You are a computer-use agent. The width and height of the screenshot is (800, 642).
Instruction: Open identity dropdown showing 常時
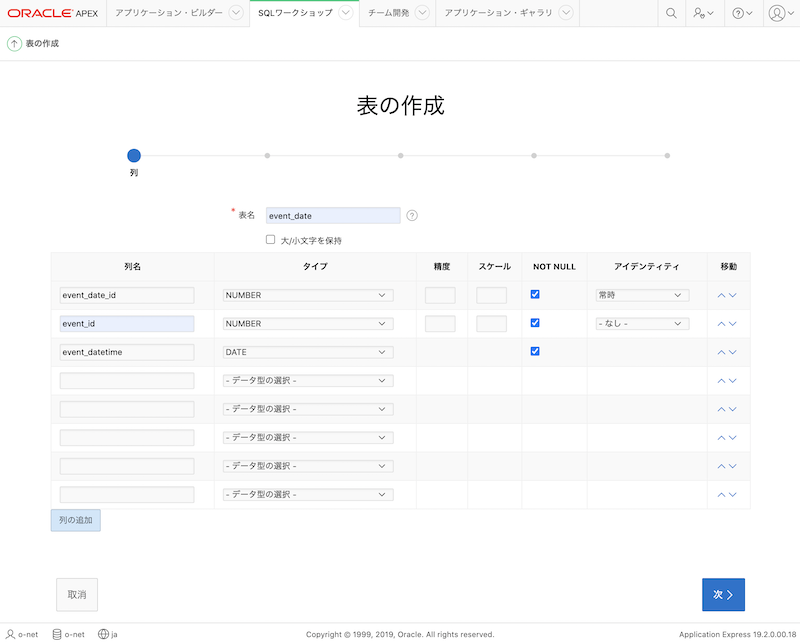point(642,295)
